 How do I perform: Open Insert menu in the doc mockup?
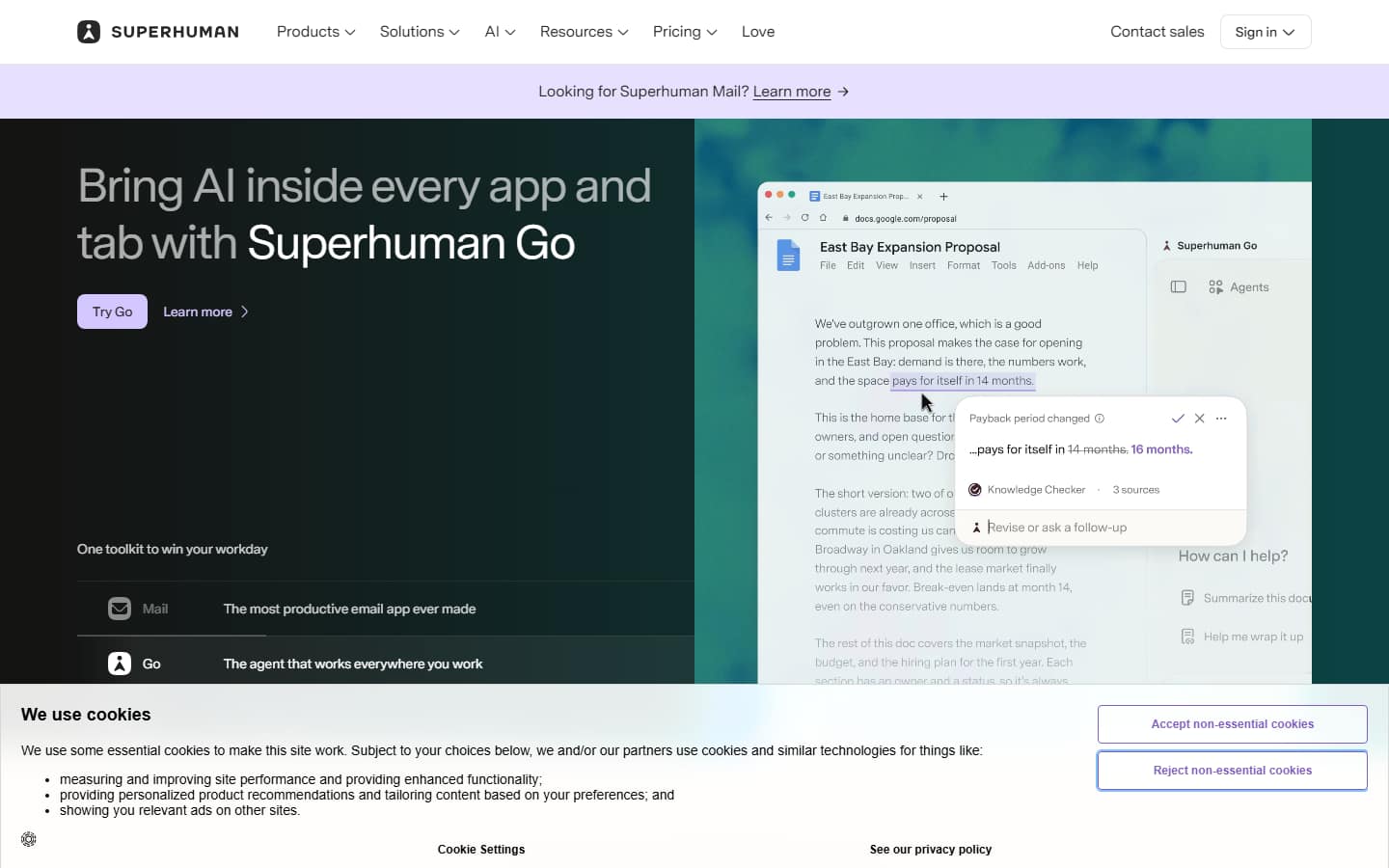click(x=922, y=265)
